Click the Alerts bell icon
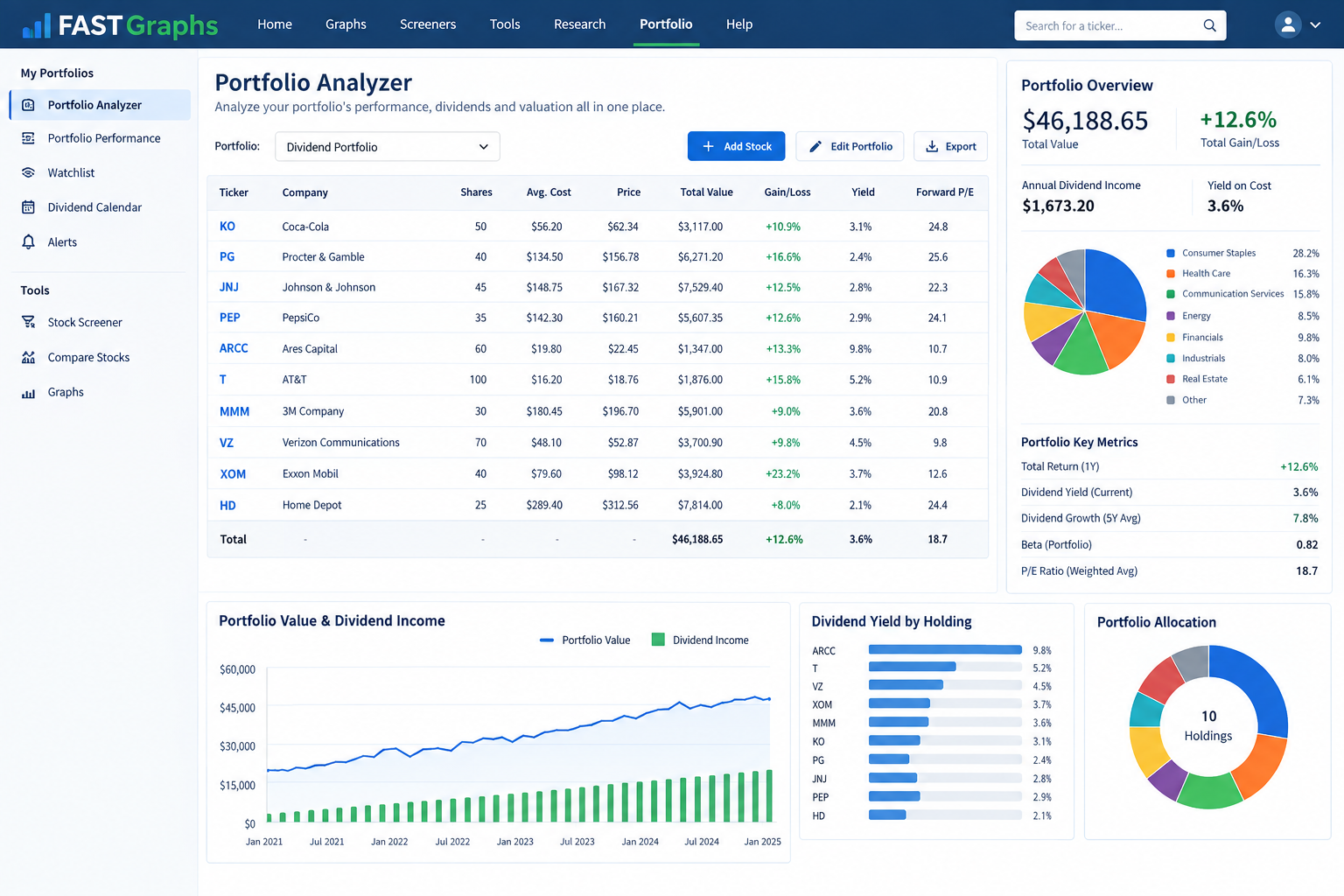Image resolution: width=1344 pixels, height=896 pixels. tap(28, 241)
